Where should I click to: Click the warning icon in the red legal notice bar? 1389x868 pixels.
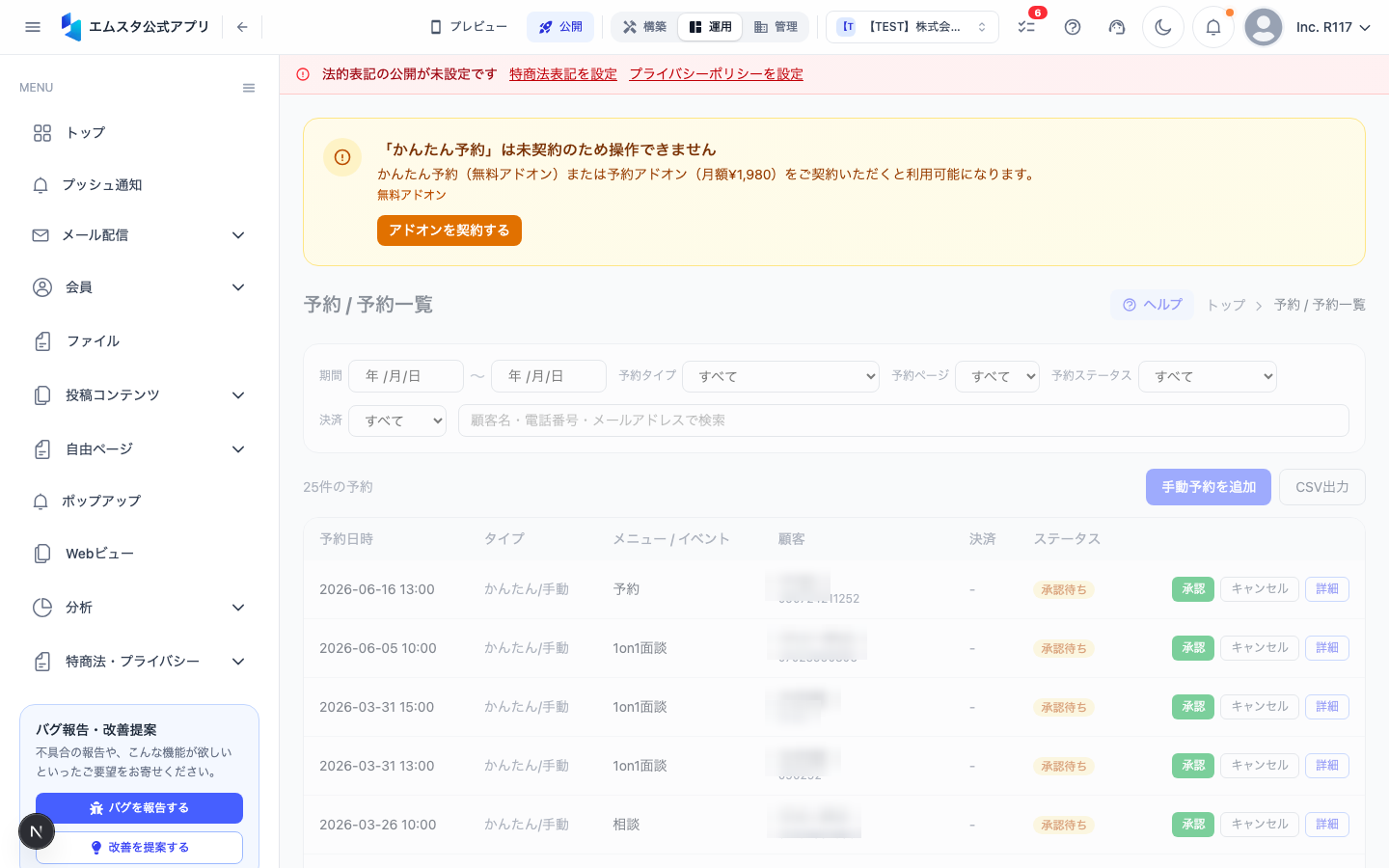click(303, 74)
